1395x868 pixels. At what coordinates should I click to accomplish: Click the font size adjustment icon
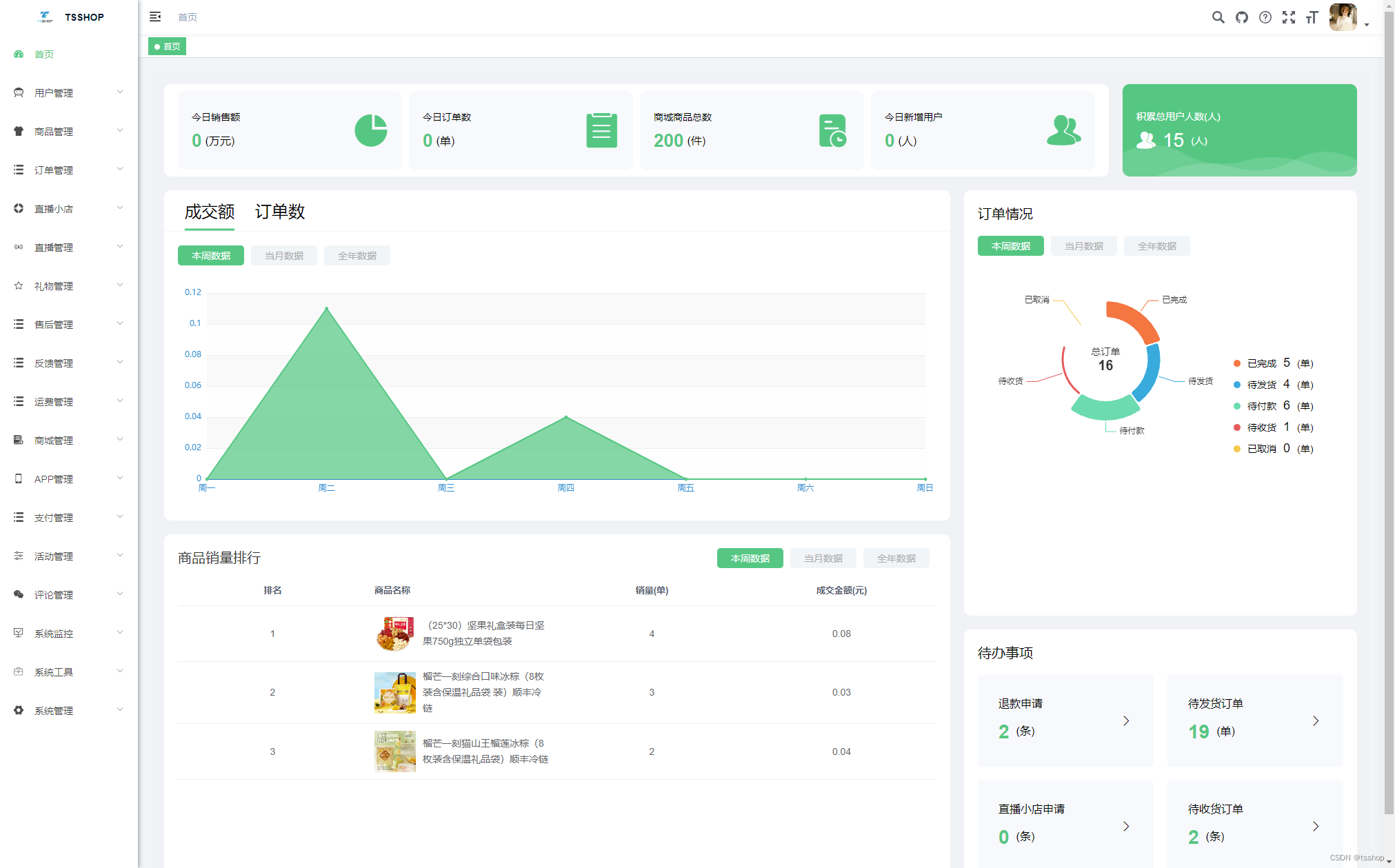point(1312,17)
